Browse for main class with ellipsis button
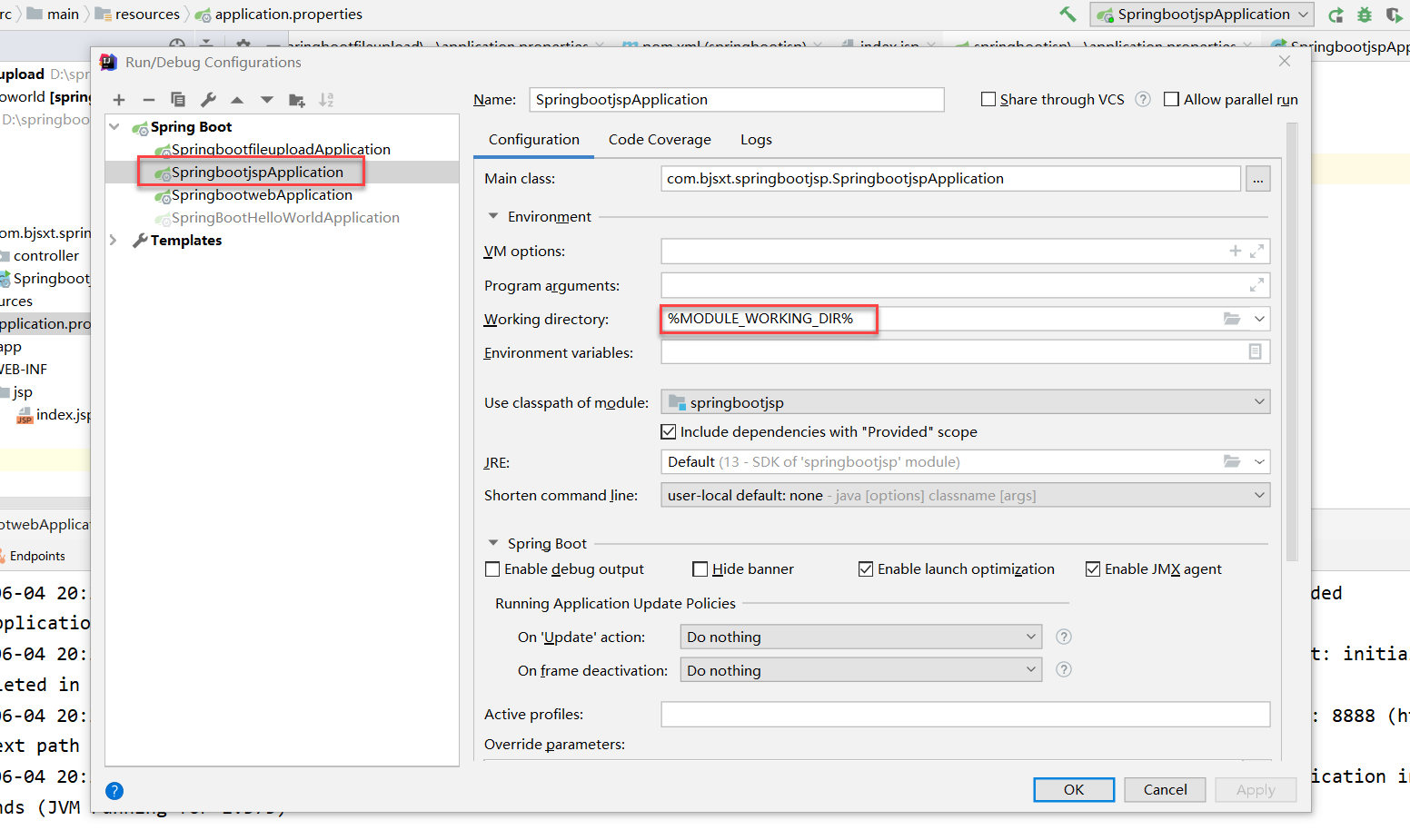Screen dimensions: 1410x840 [1258, 179]
